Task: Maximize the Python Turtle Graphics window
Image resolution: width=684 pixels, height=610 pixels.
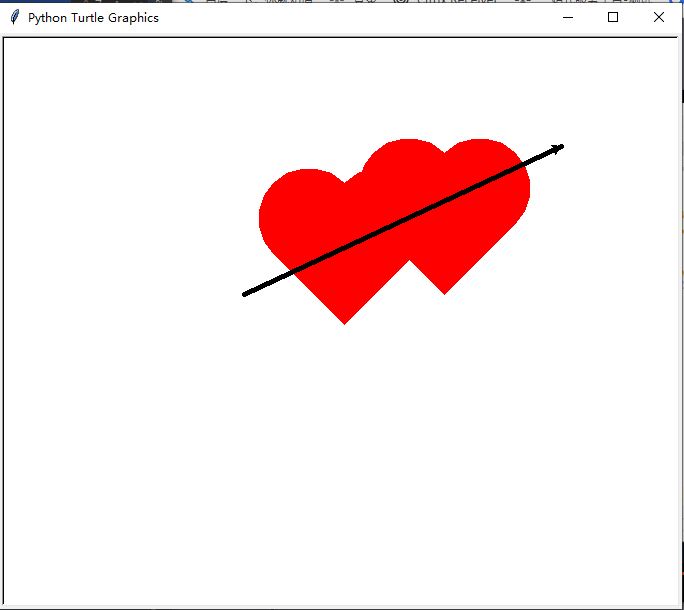Action: pyautogui.click(x=612, y=17)
